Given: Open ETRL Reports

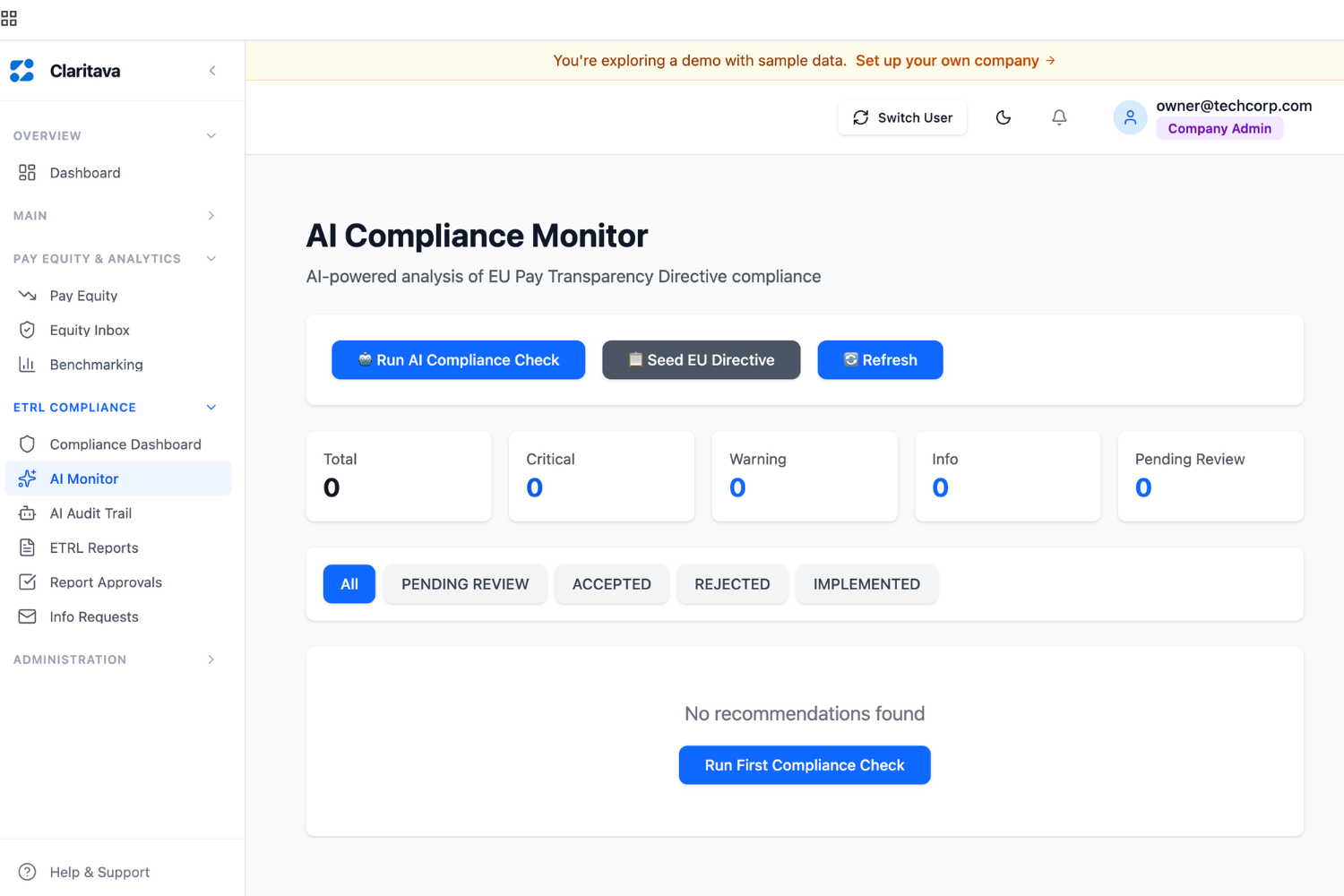Looking at the screenshot, I should tap(118, 547).
